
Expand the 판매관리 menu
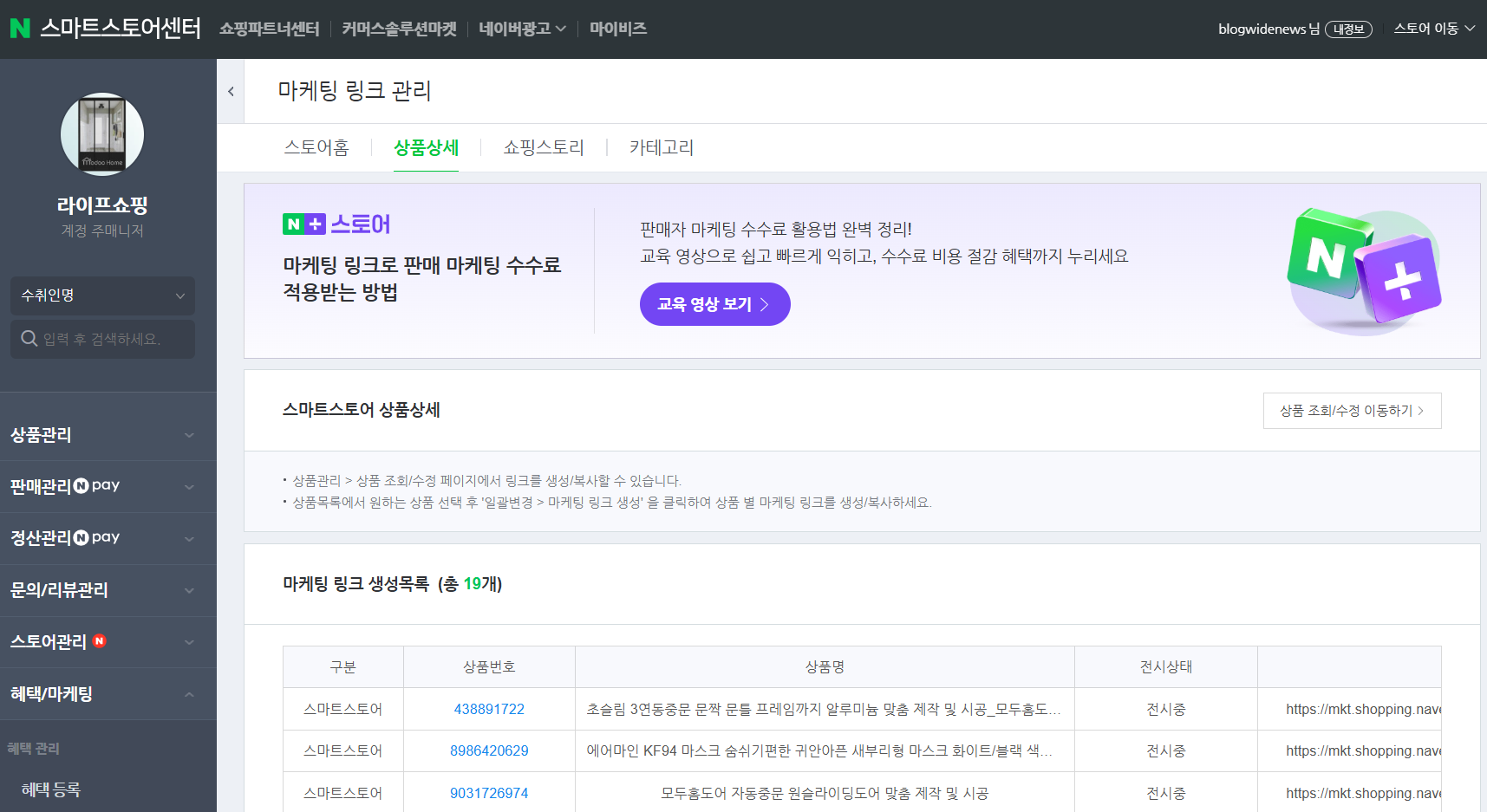coord(108,486)
